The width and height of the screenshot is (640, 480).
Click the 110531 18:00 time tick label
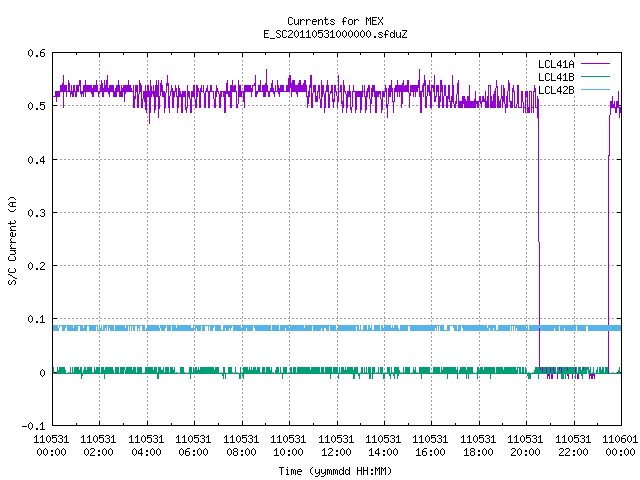tap(478, 445)
